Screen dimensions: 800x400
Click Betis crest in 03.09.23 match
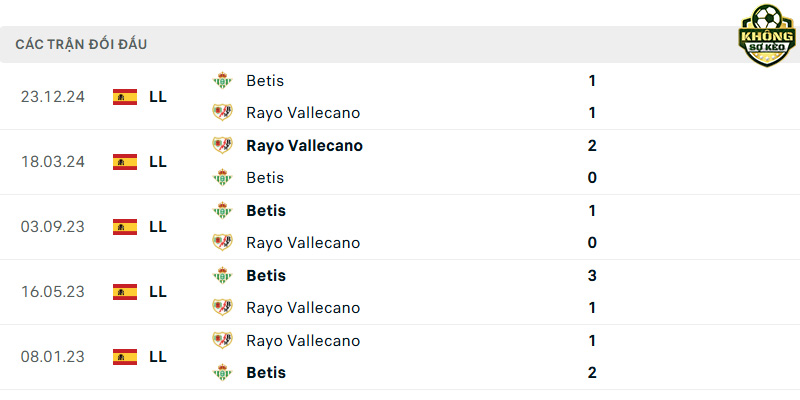(222, 210)
